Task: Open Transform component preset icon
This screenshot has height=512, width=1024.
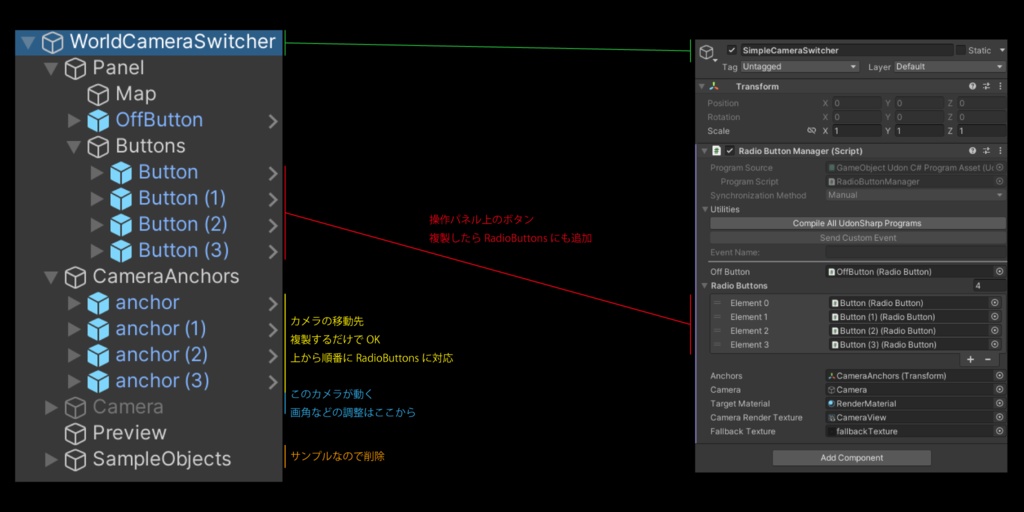Action: [986, 86]
